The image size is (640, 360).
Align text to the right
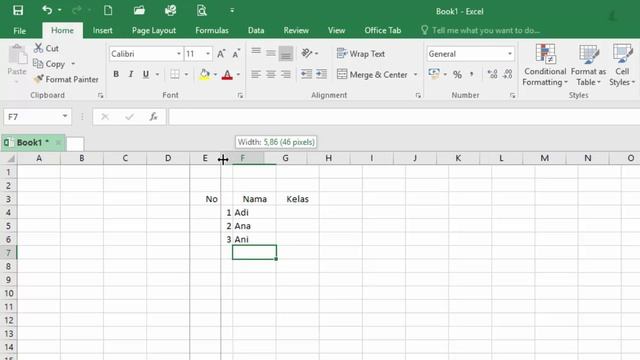point(286,74)
